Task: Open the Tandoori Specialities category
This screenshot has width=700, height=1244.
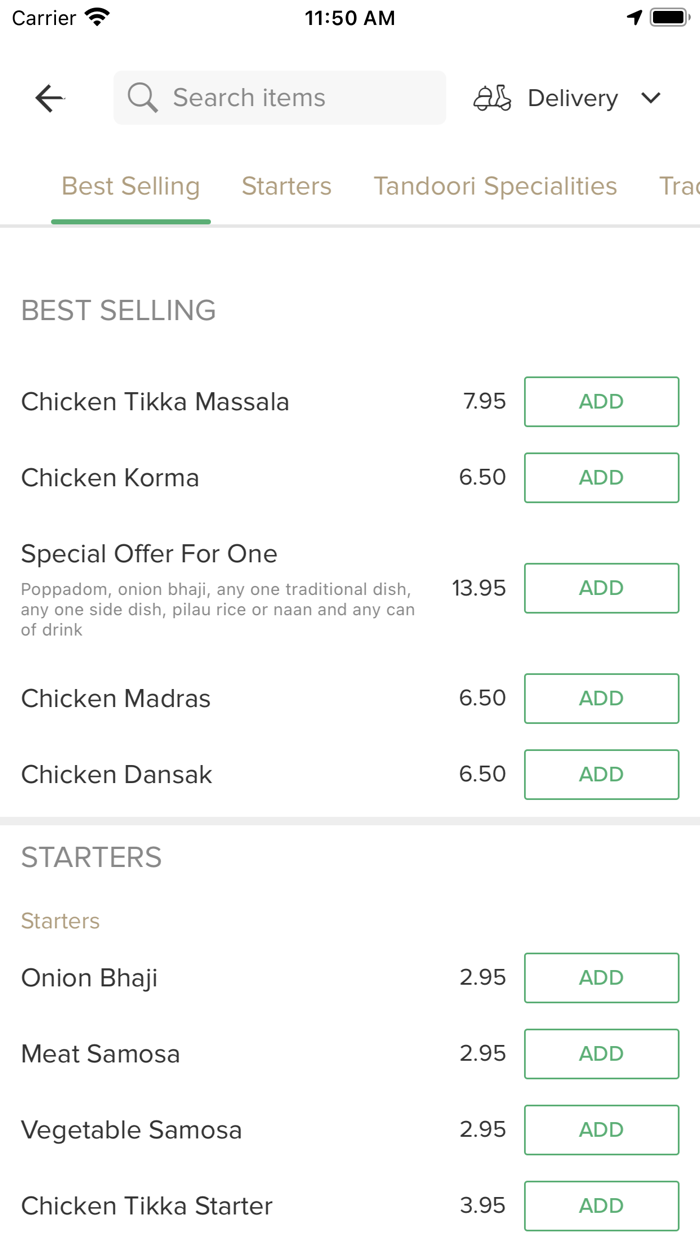Action: [495, 185]
